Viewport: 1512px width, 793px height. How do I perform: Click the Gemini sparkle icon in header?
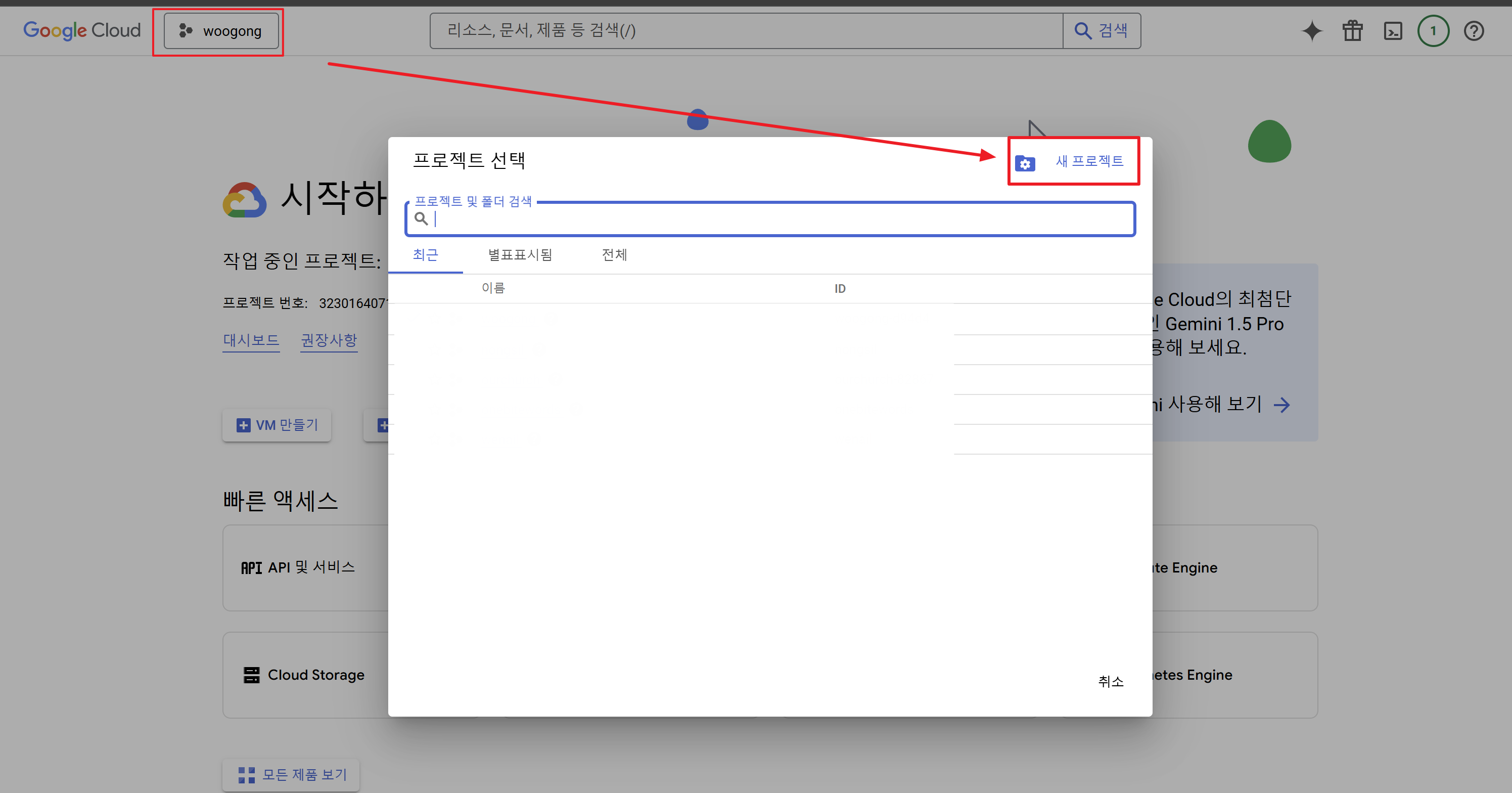[1312, 30]
